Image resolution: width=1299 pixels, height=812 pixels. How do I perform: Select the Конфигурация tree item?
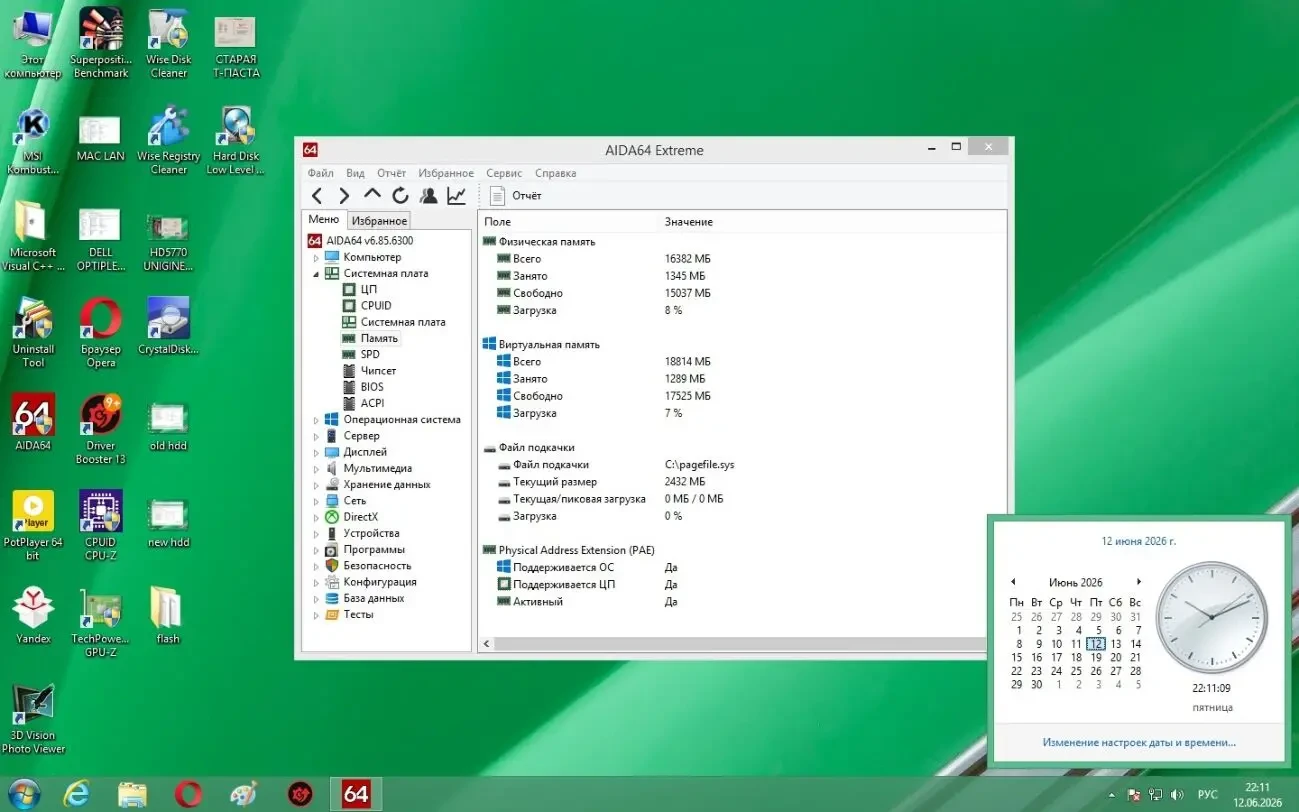coord(380,582)
